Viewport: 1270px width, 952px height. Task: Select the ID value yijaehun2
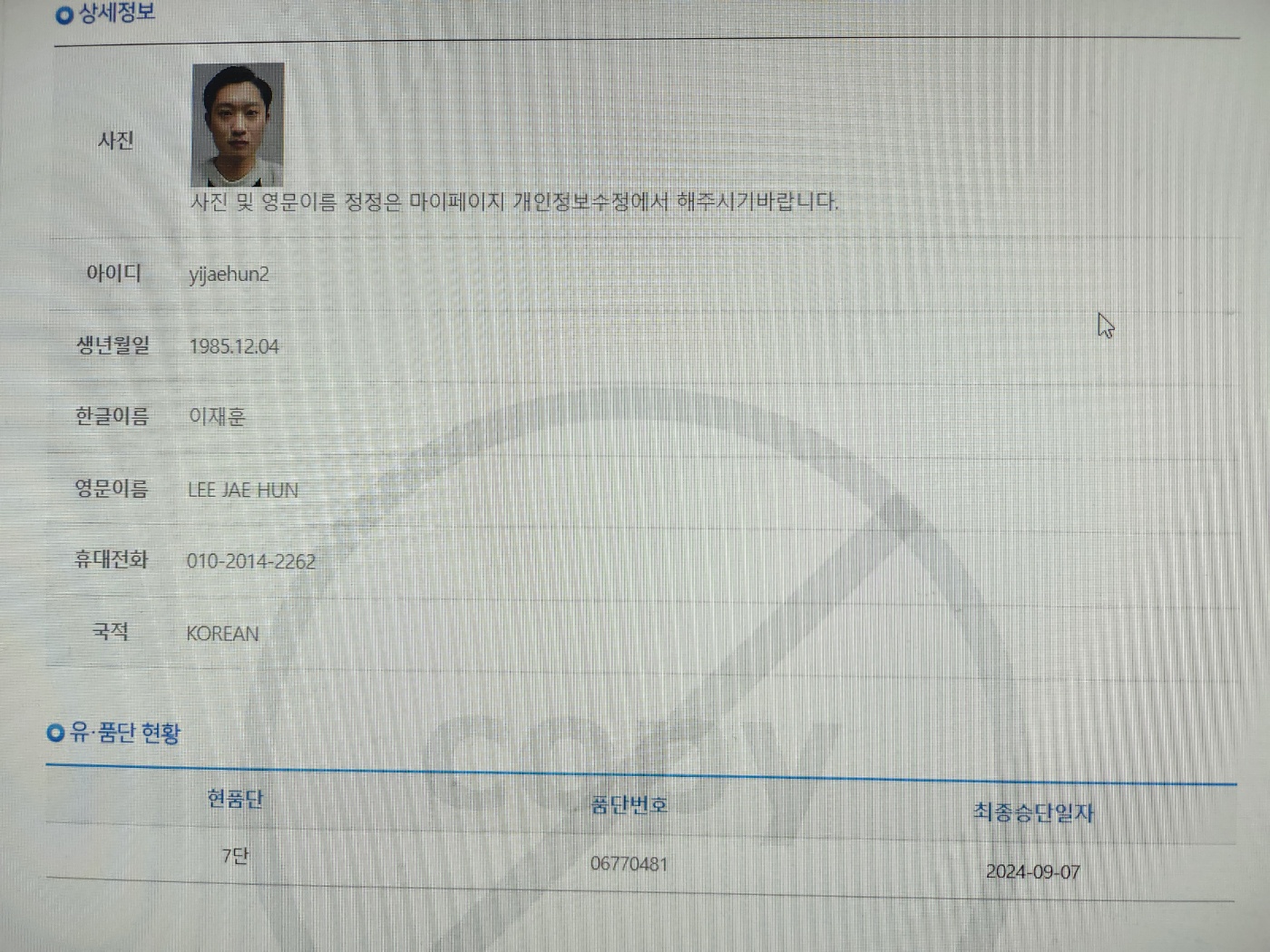click(229, 274)
